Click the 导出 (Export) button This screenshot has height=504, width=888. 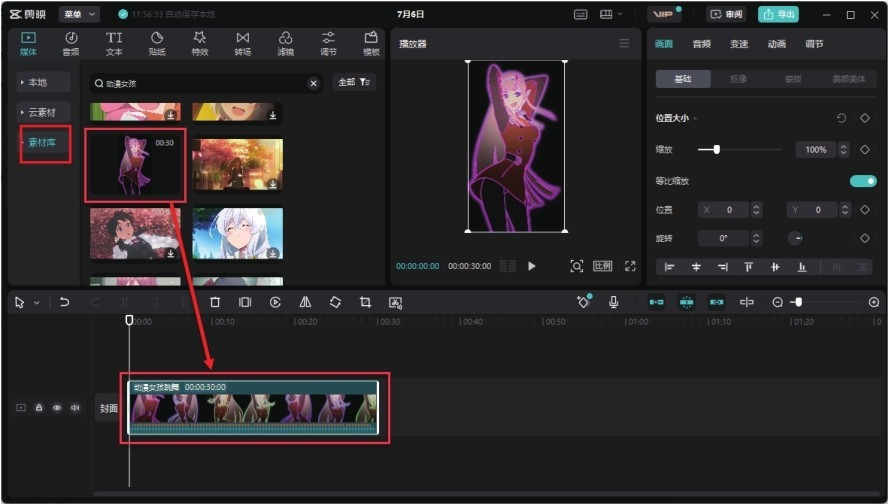pyautogui.click(x=778, y=14)
